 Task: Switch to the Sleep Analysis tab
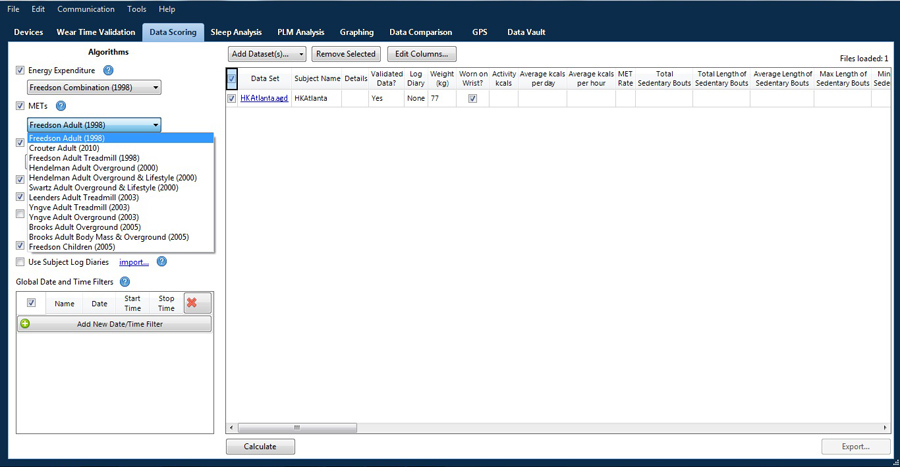[236, 32]
